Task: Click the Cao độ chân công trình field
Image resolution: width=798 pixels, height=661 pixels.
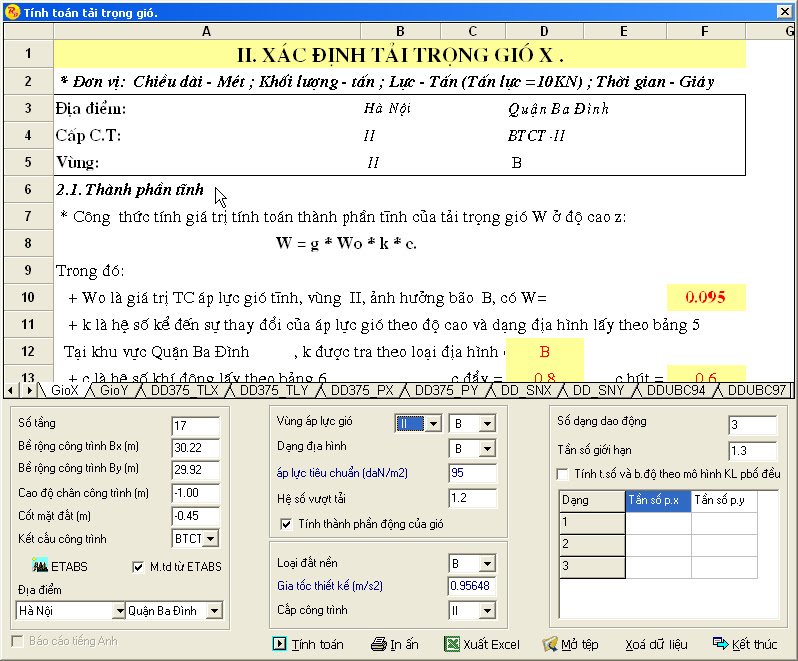Action: click(195, 493)
